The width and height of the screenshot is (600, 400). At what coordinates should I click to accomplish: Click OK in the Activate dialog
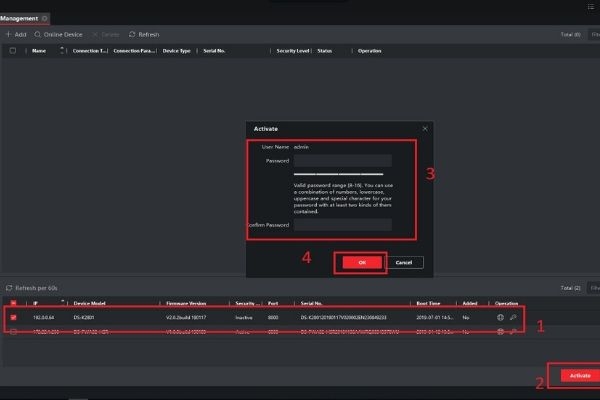coord(360,262)
